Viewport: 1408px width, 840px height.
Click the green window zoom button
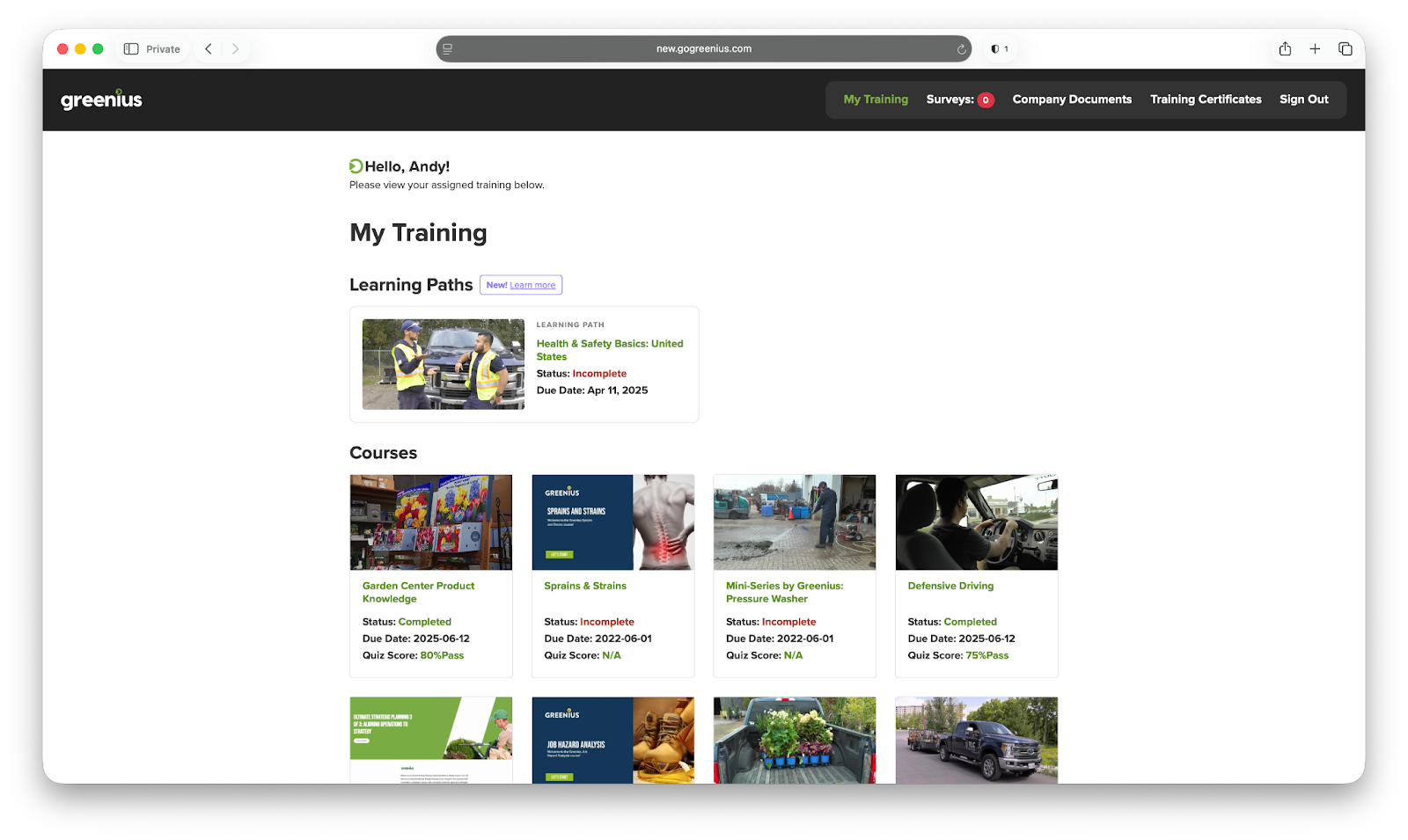point(98,49)
